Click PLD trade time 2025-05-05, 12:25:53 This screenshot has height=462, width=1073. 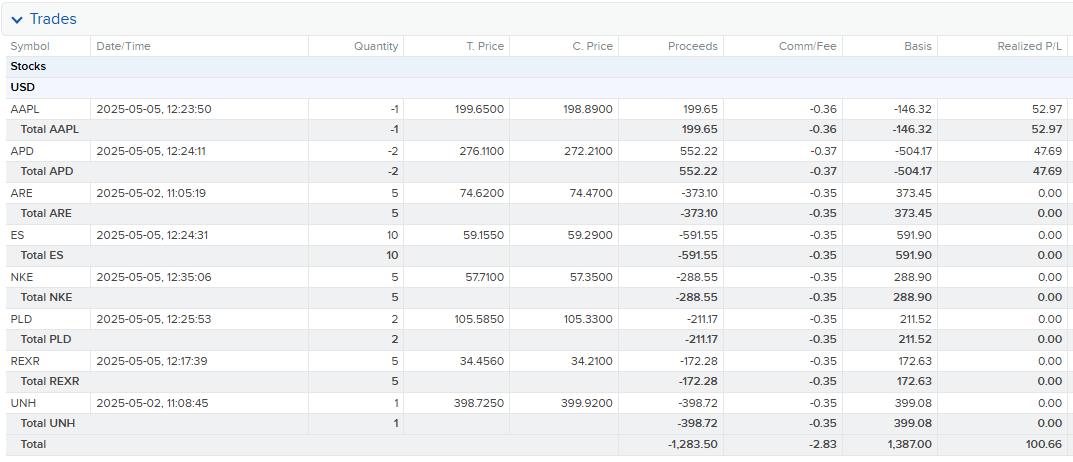[153, 319]
